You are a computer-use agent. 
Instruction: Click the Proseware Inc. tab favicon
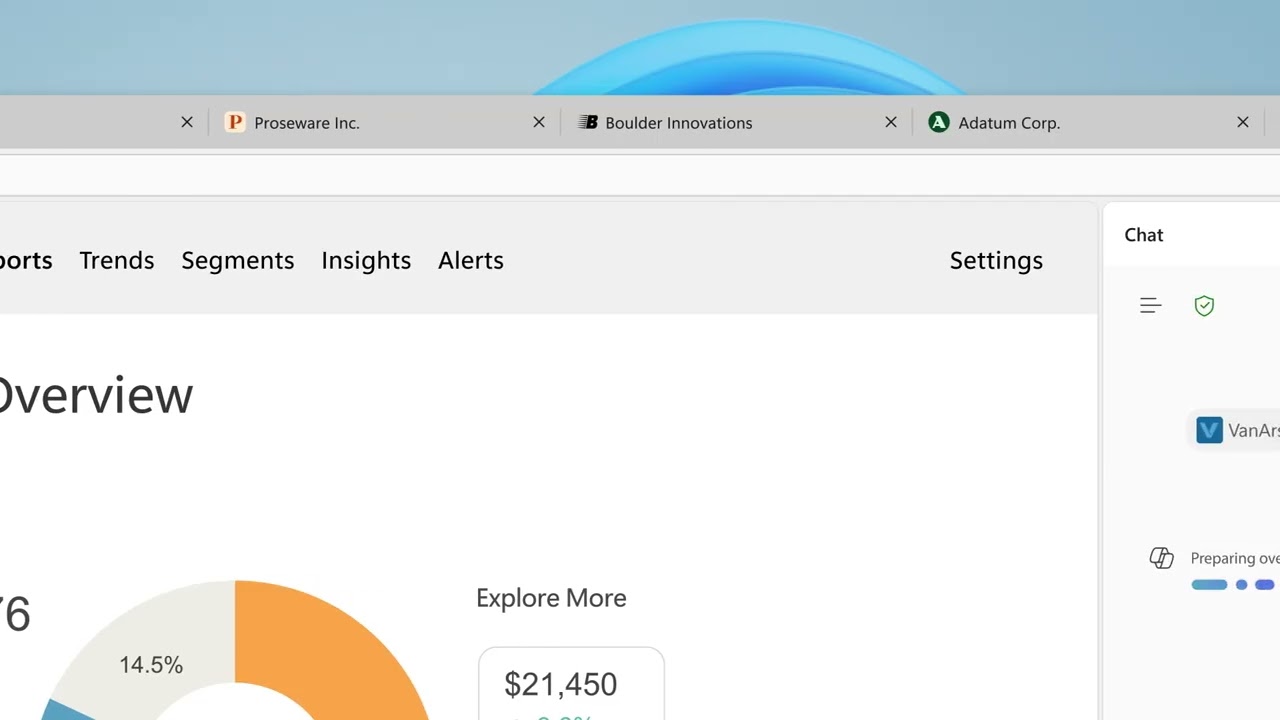point(235,123)
